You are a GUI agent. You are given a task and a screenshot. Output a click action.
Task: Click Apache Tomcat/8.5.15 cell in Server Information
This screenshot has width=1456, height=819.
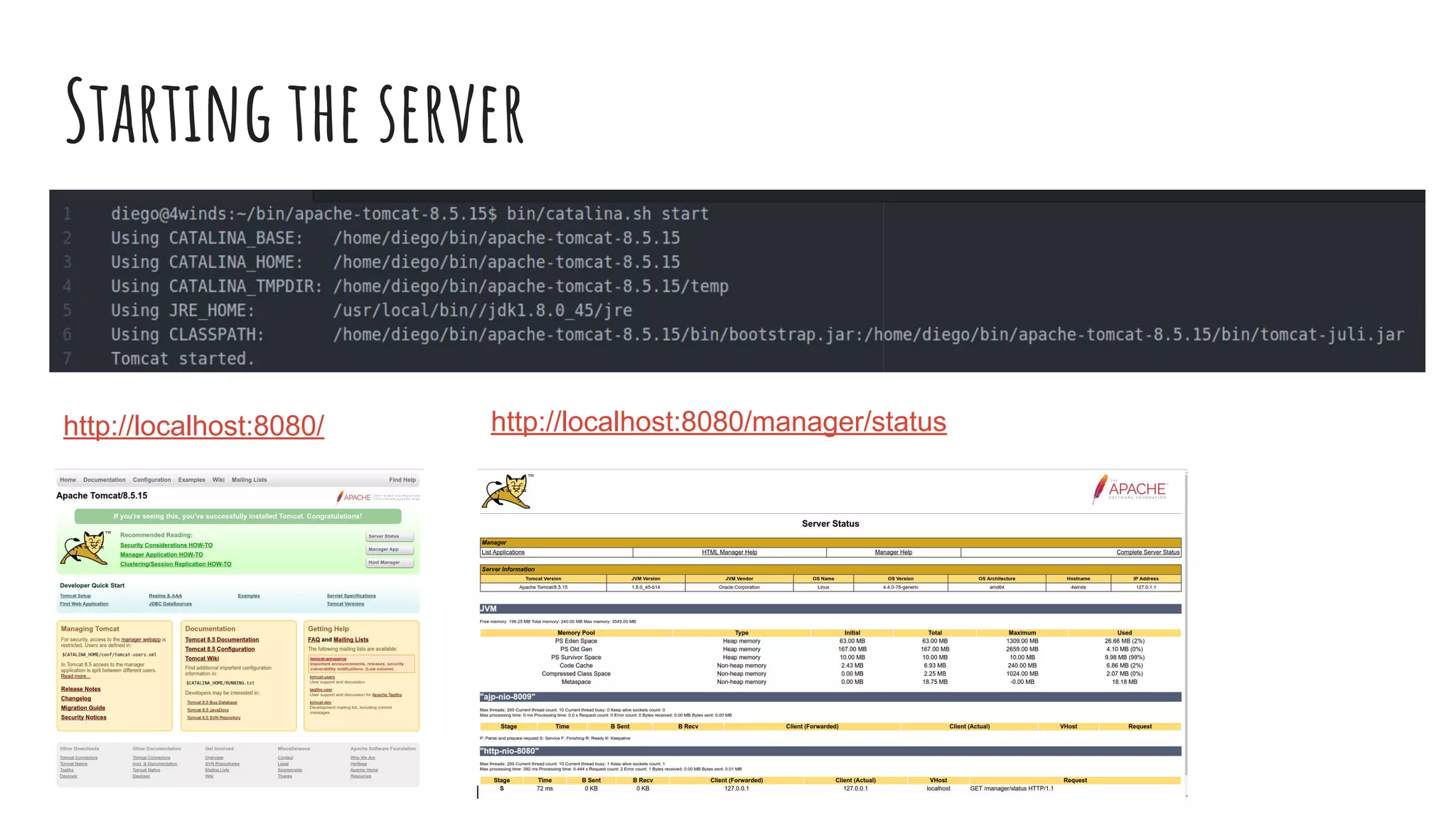click(543, 587)
